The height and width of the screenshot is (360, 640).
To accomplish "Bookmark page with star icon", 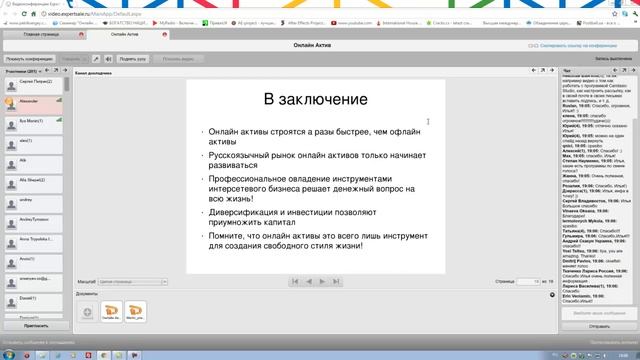I will [x=615, y=14].
